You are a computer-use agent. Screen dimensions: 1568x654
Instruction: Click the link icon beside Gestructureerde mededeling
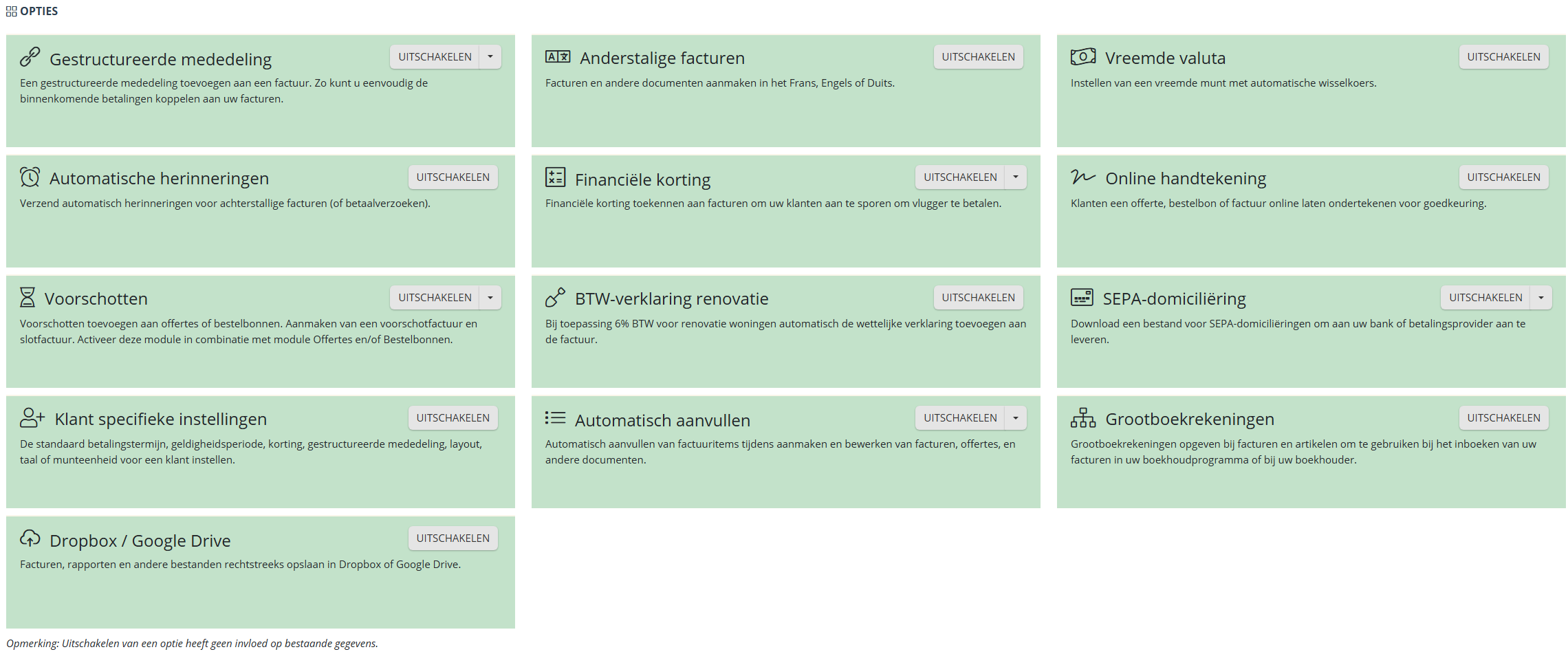click(x=30, y=56)
